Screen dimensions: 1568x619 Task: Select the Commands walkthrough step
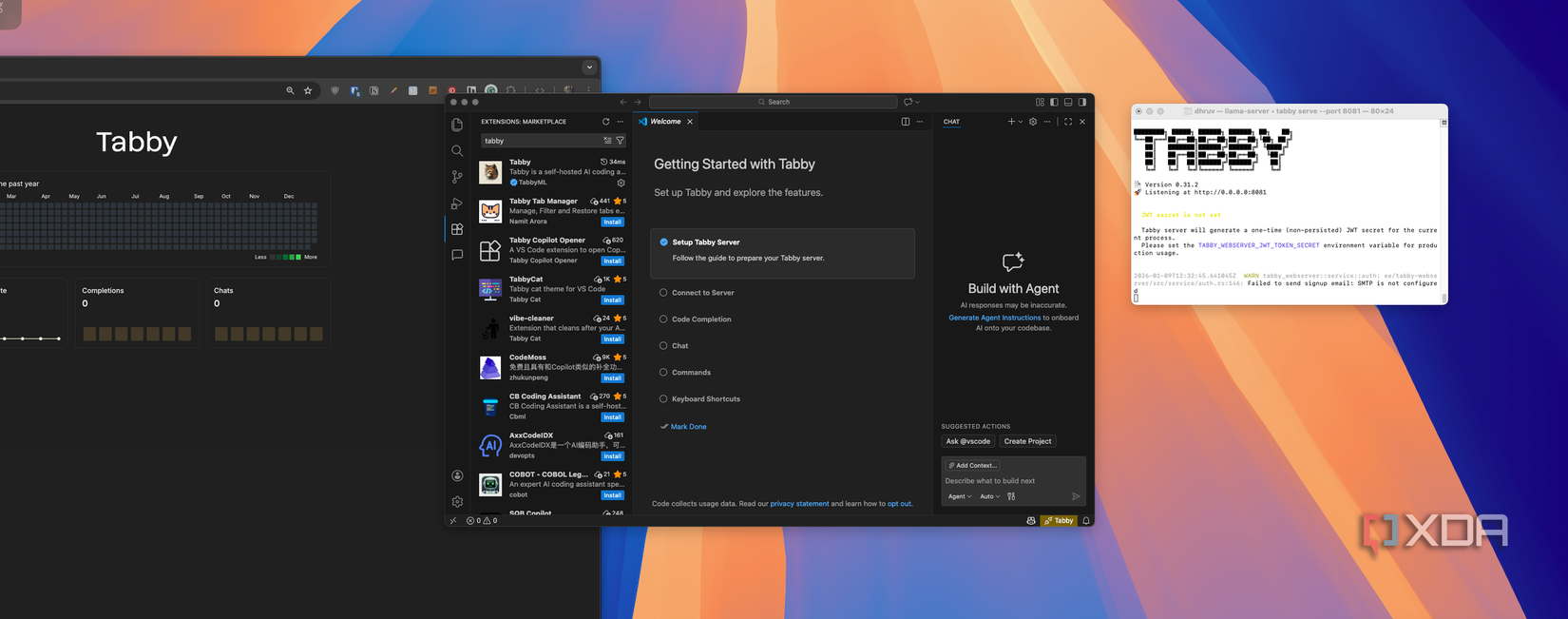coord(685,373)
